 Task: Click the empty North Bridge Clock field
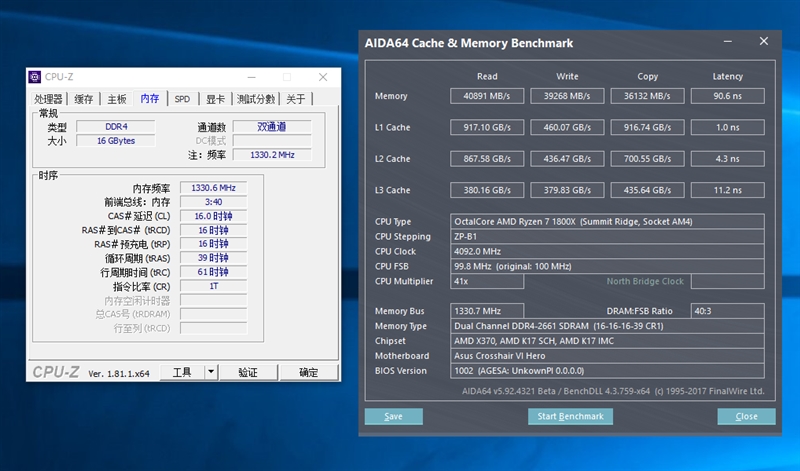click(728, 281)
